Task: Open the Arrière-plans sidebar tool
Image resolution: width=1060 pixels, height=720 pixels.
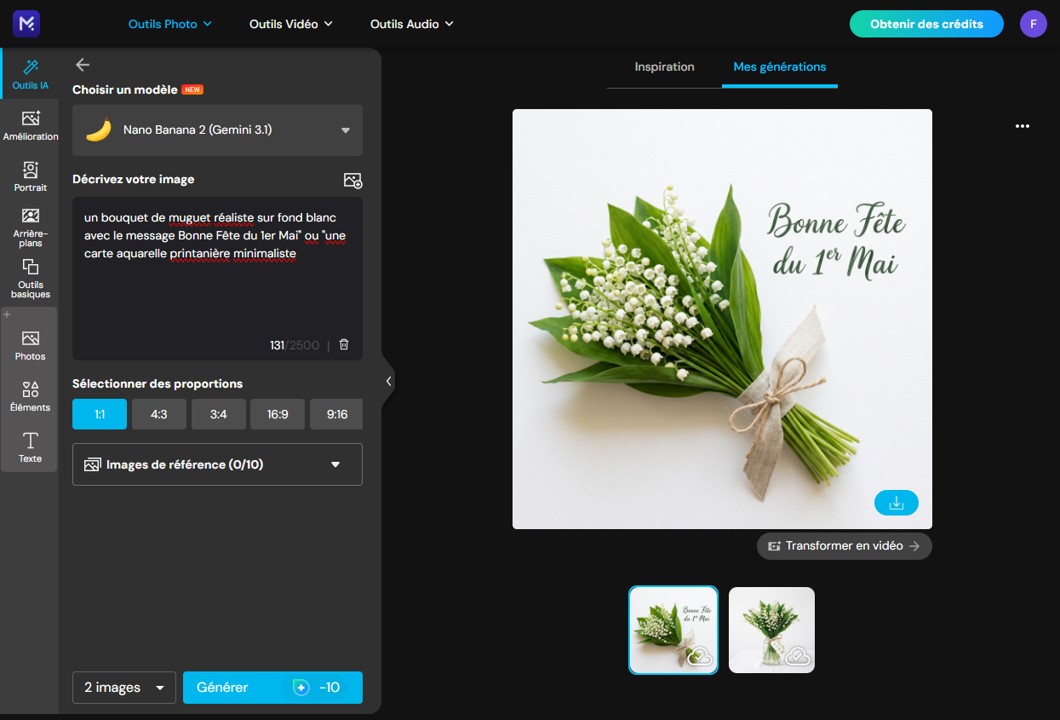Action: pos(30,228)
